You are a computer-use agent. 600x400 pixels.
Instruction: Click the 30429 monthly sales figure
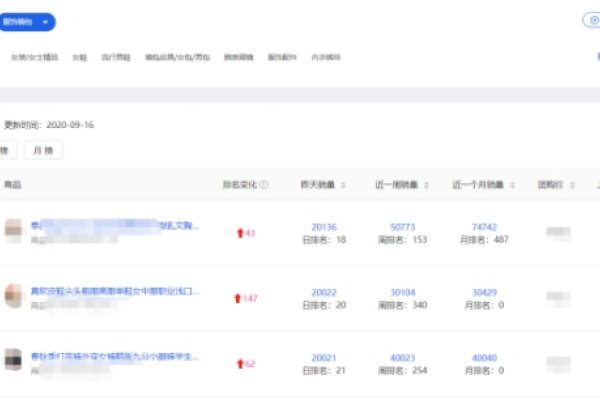[484, 292]
